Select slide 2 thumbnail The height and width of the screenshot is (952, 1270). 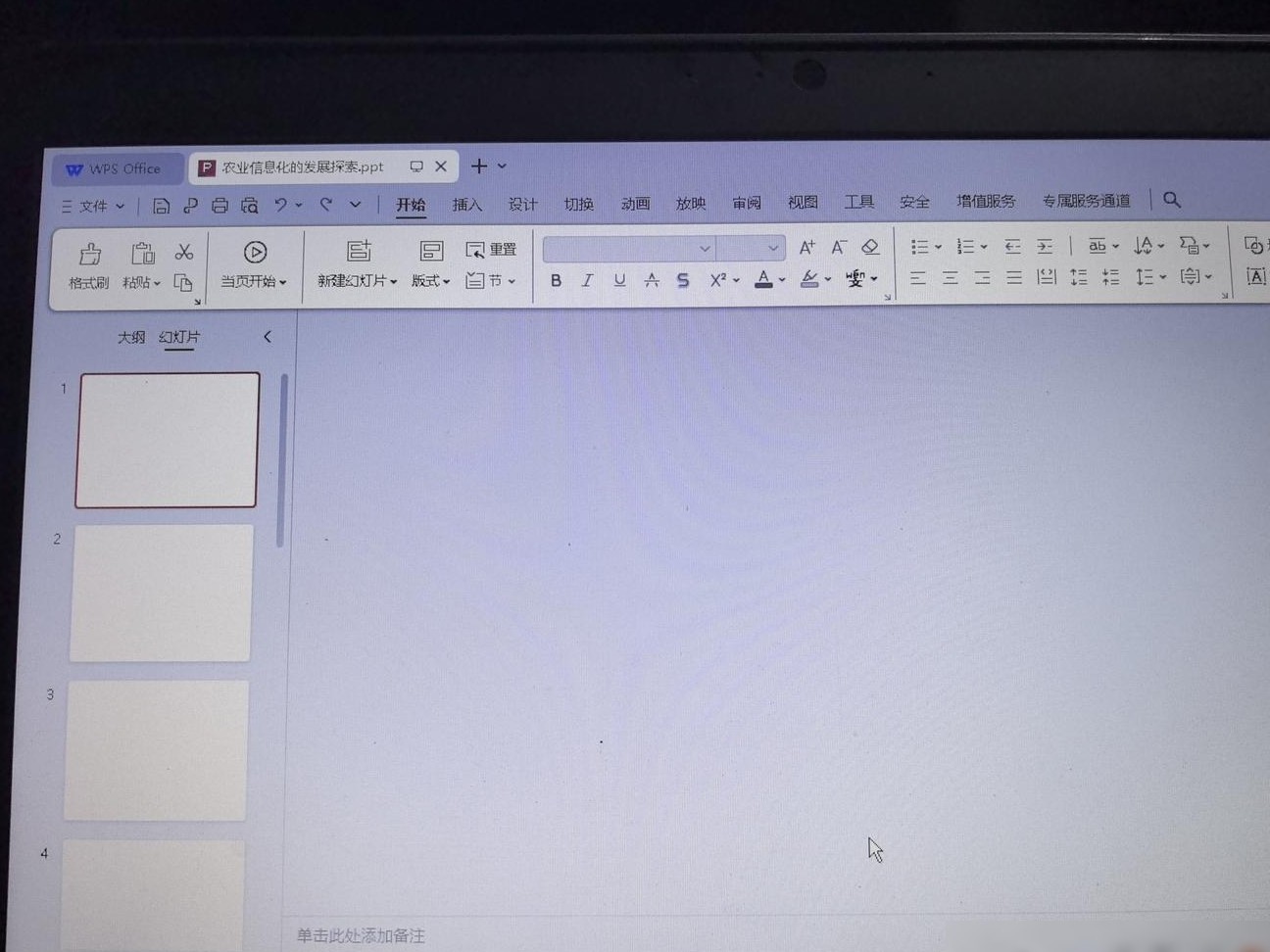(x=161, y=593)
